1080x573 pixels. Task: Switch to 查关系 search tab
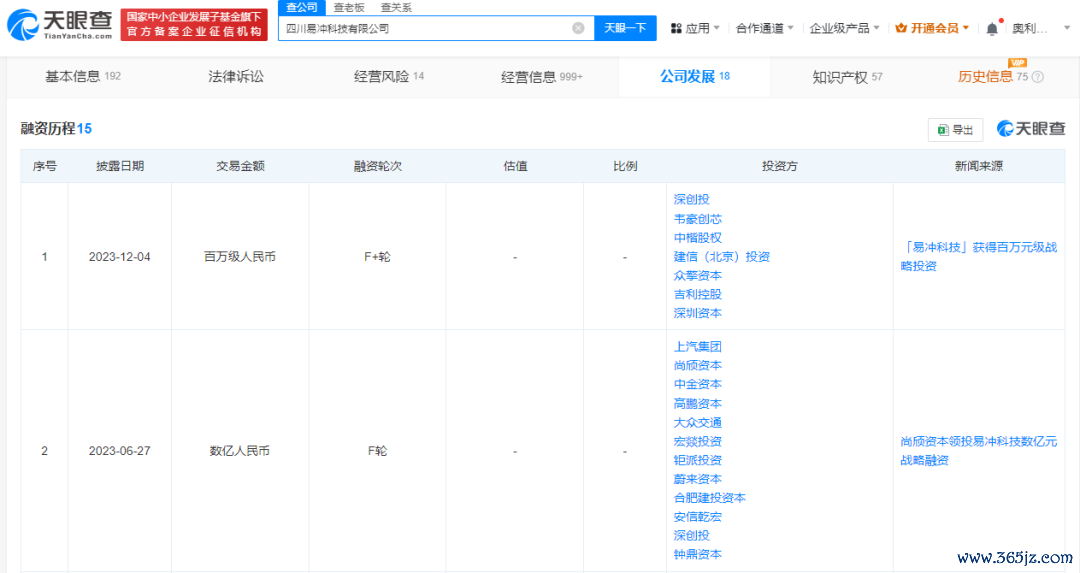[x=397, y=8]
